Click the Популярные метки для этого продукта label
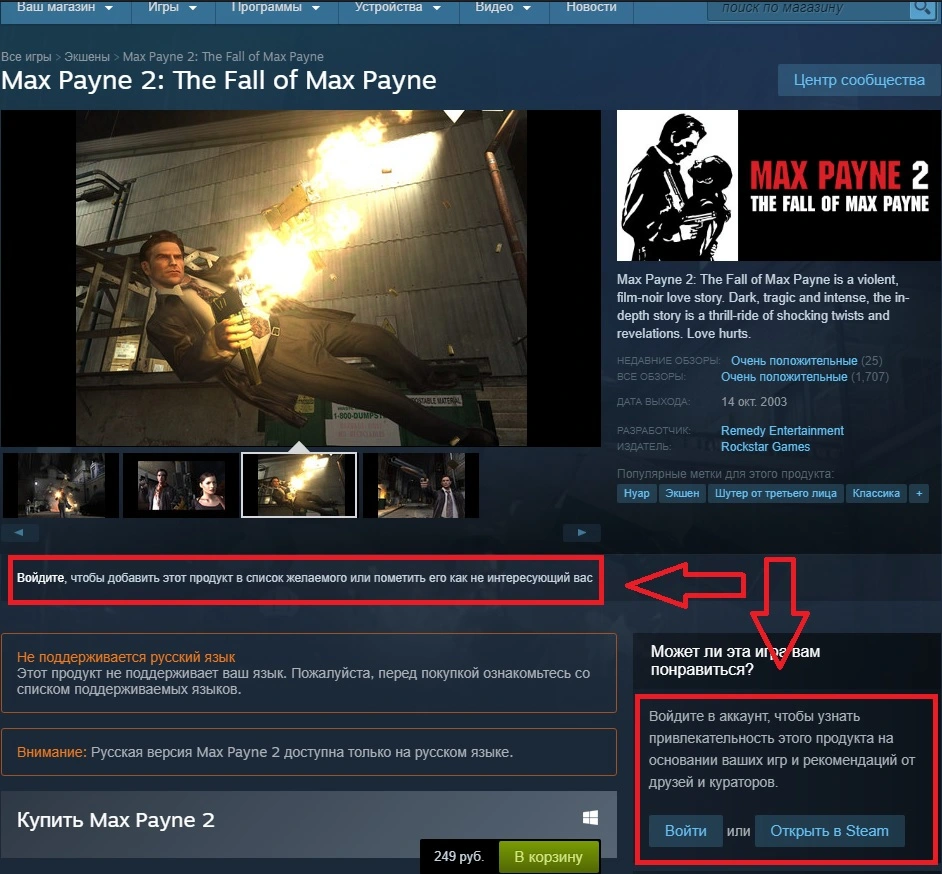Screen dimensions: 942x874 [x=725, y=473]
